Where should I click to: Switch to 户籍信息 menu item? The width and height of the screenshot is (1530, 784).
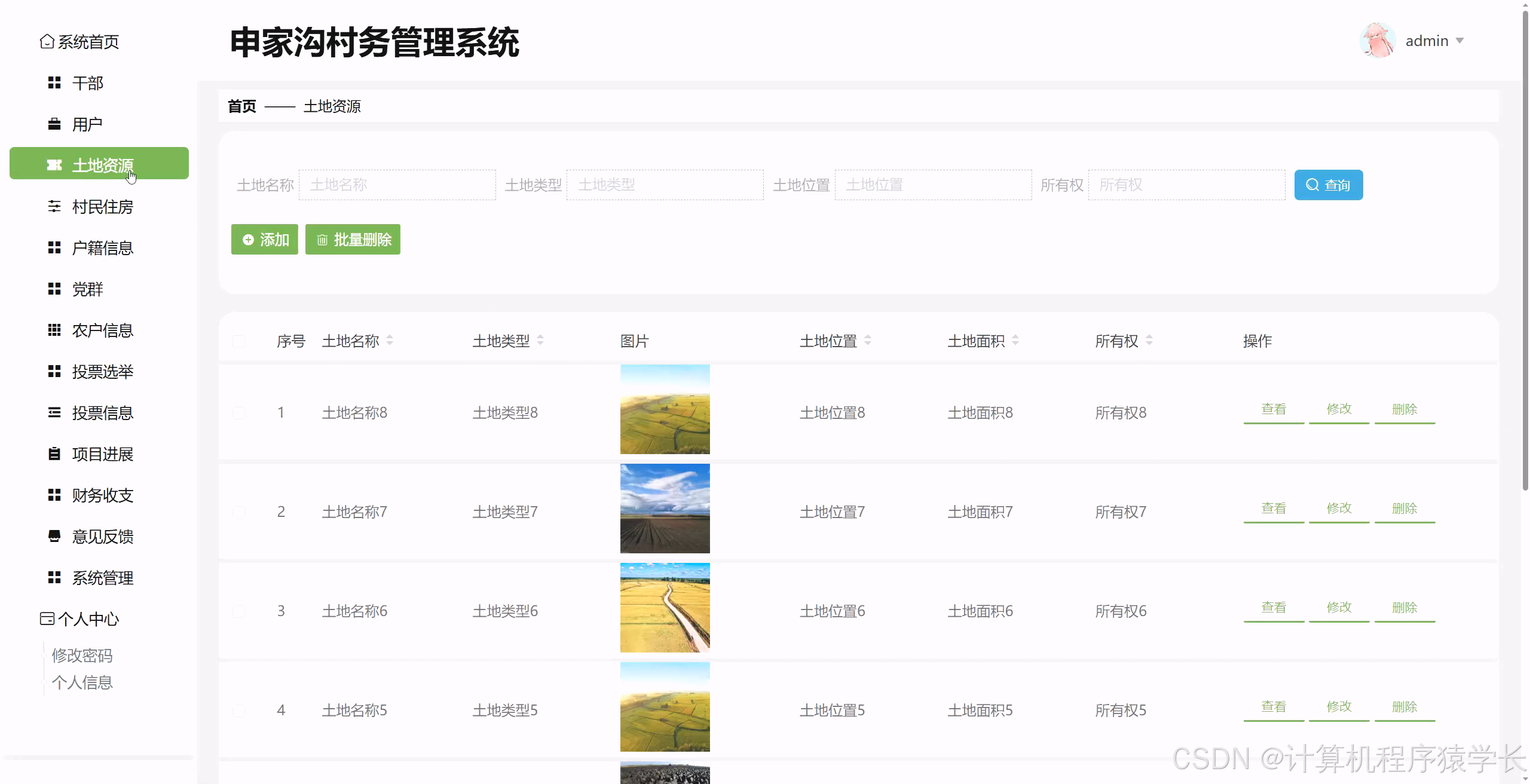[54, 248]
